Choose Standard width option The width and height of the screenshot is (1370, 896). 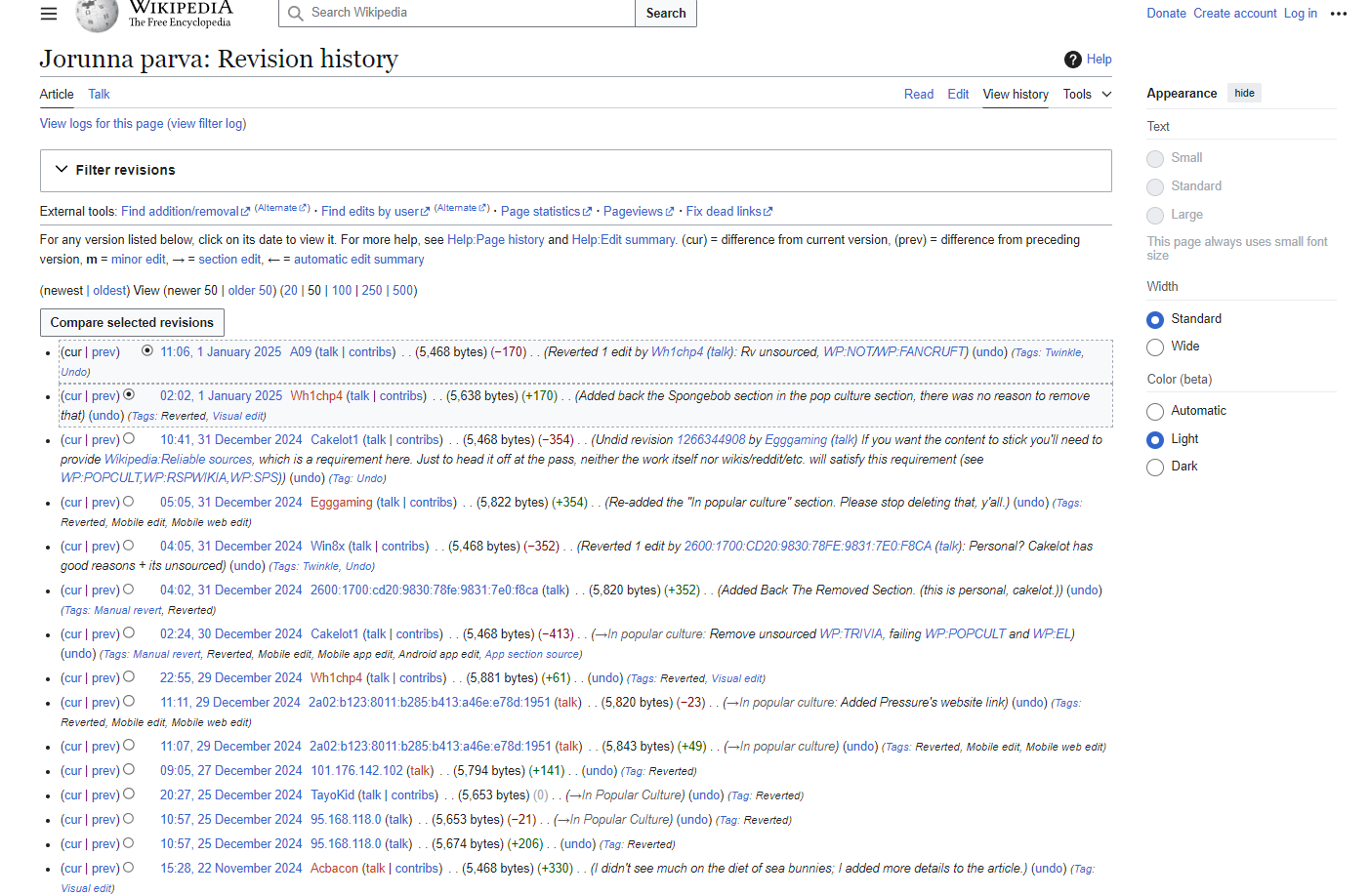(x=1155, y=319)
